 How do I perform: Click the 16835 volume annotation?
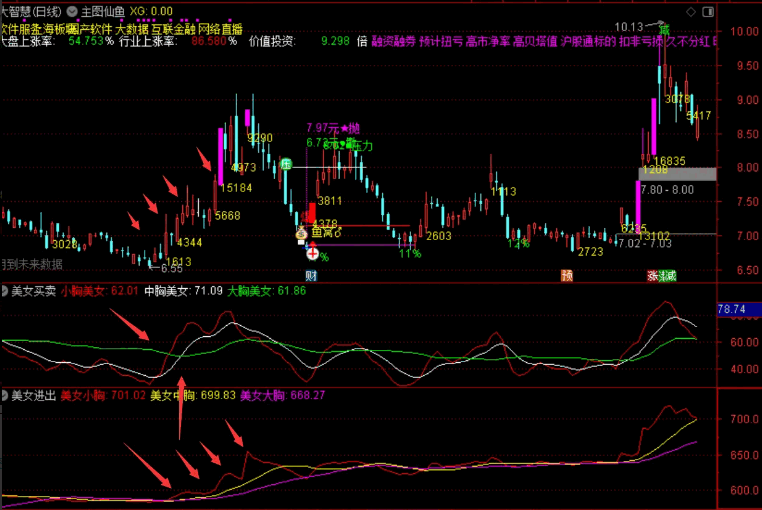coord(669,161)
